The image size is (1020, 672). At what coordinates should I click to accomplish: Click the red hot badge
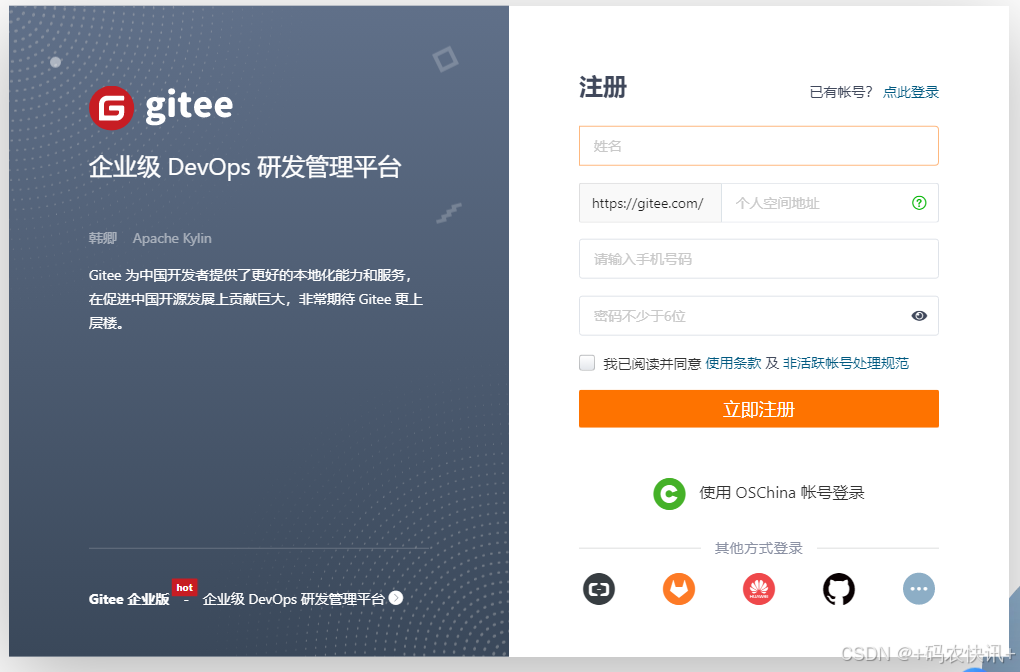pyautogui.click(x=185, y=587)
